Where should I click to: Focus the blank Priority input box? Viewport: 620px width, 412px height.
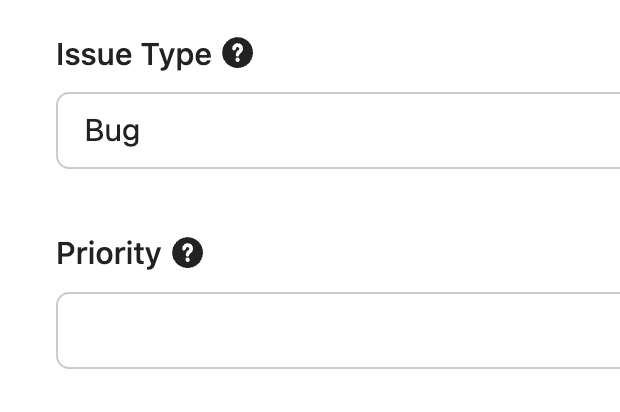coord(338,331)
